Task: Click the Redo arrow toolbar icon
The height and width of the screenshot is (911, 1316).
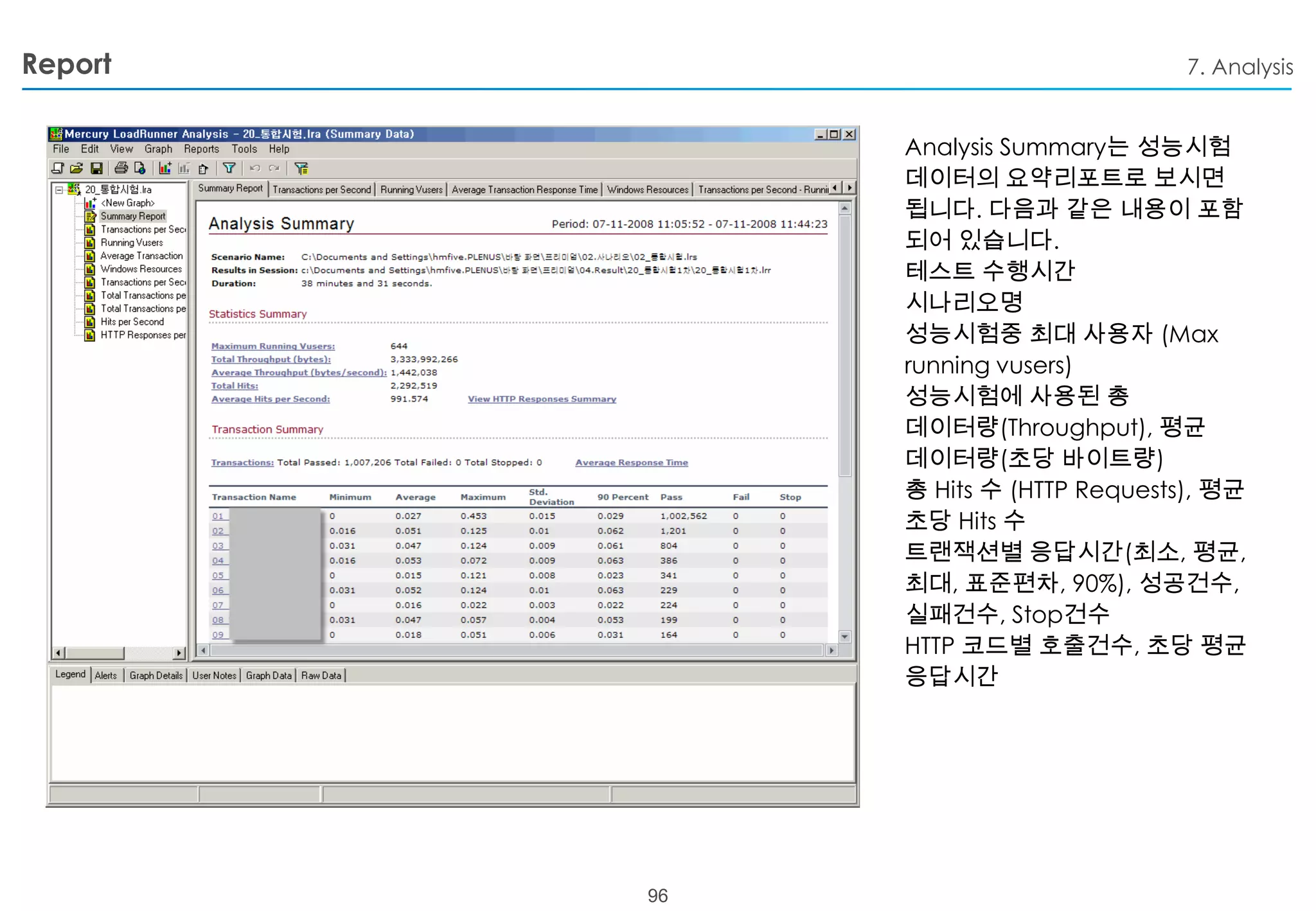Action: (274, 168)
